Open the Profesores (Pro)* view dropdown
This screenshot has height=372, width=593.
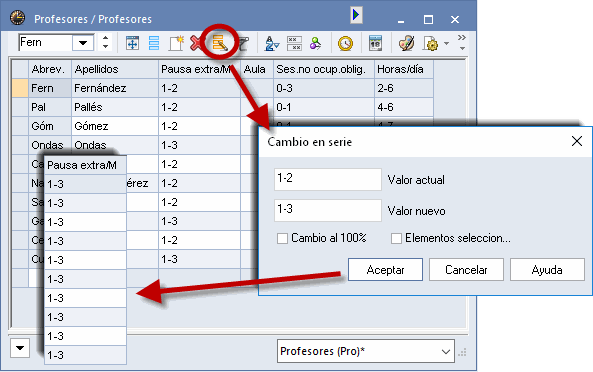click(446, 352)
